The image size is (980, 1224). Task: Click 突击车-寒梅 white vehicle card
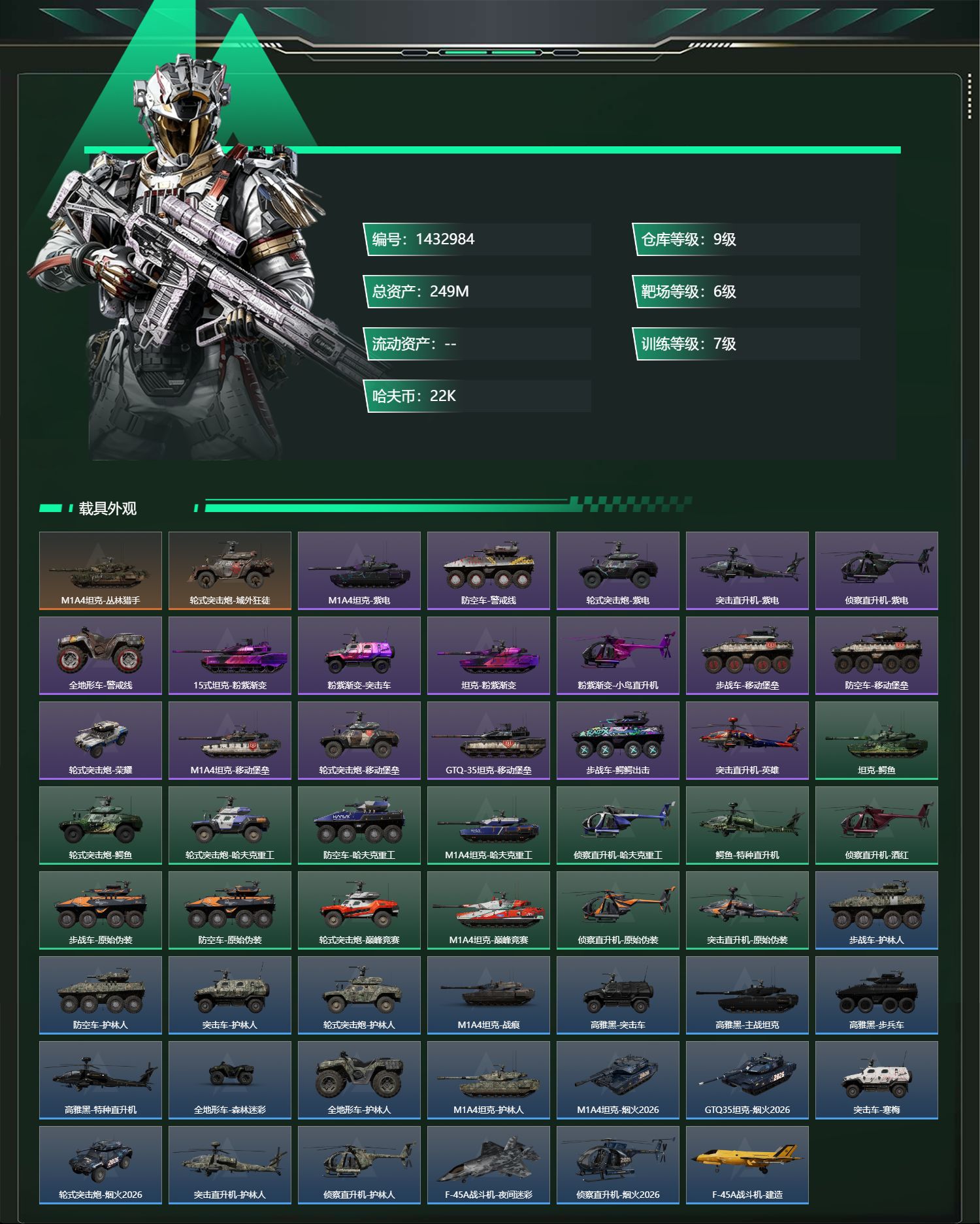[x=877, y=1080]
